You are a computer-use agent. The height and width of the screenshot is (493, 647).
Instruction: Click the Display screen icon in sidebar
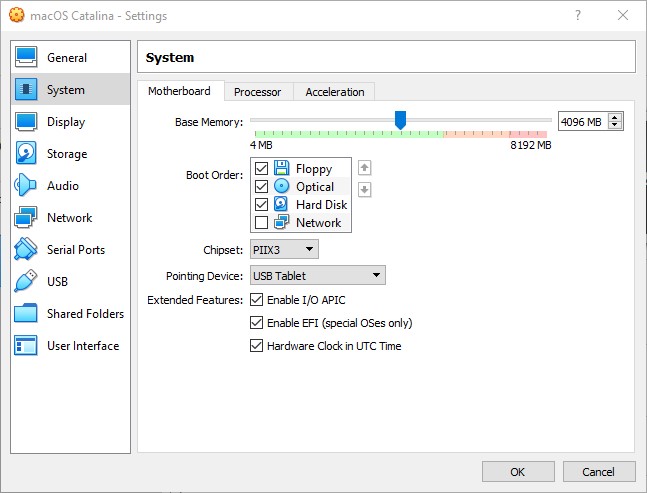click(x=26, y=121)
